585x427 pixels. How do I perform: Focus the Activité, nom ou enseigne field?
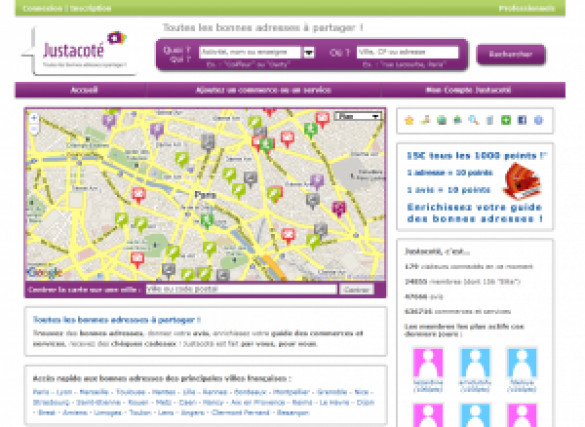(250, 52)
